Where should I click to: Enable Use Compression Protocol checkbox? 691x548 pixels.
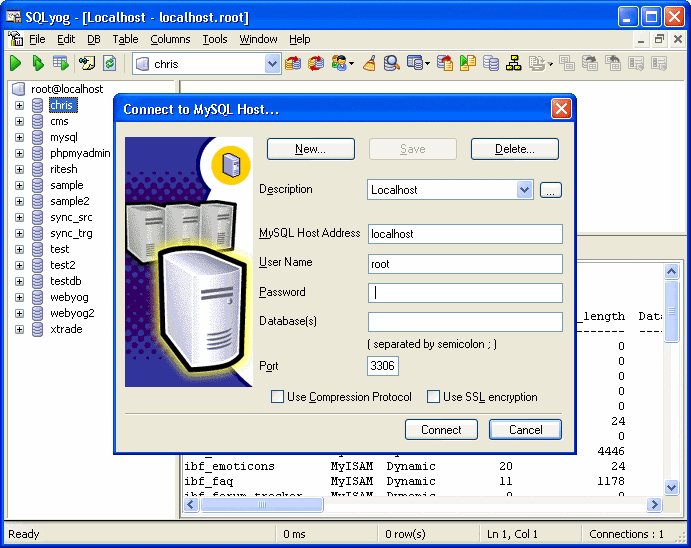pos(278,397)
